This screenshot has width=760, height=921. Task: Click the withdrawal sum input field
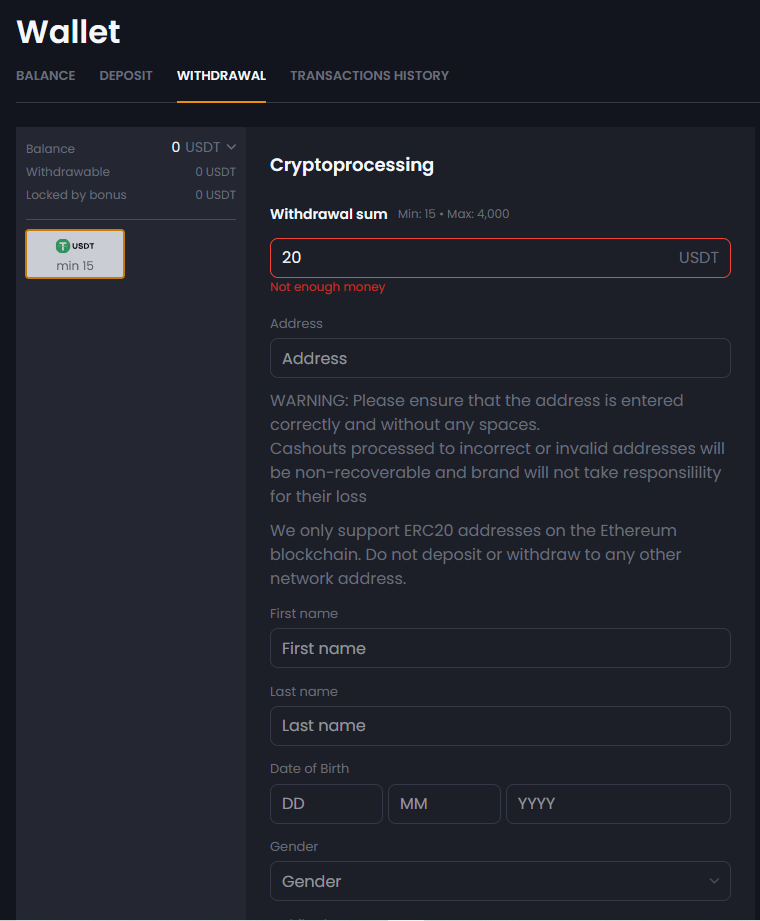pyautogui.click(x=500, y=258)
